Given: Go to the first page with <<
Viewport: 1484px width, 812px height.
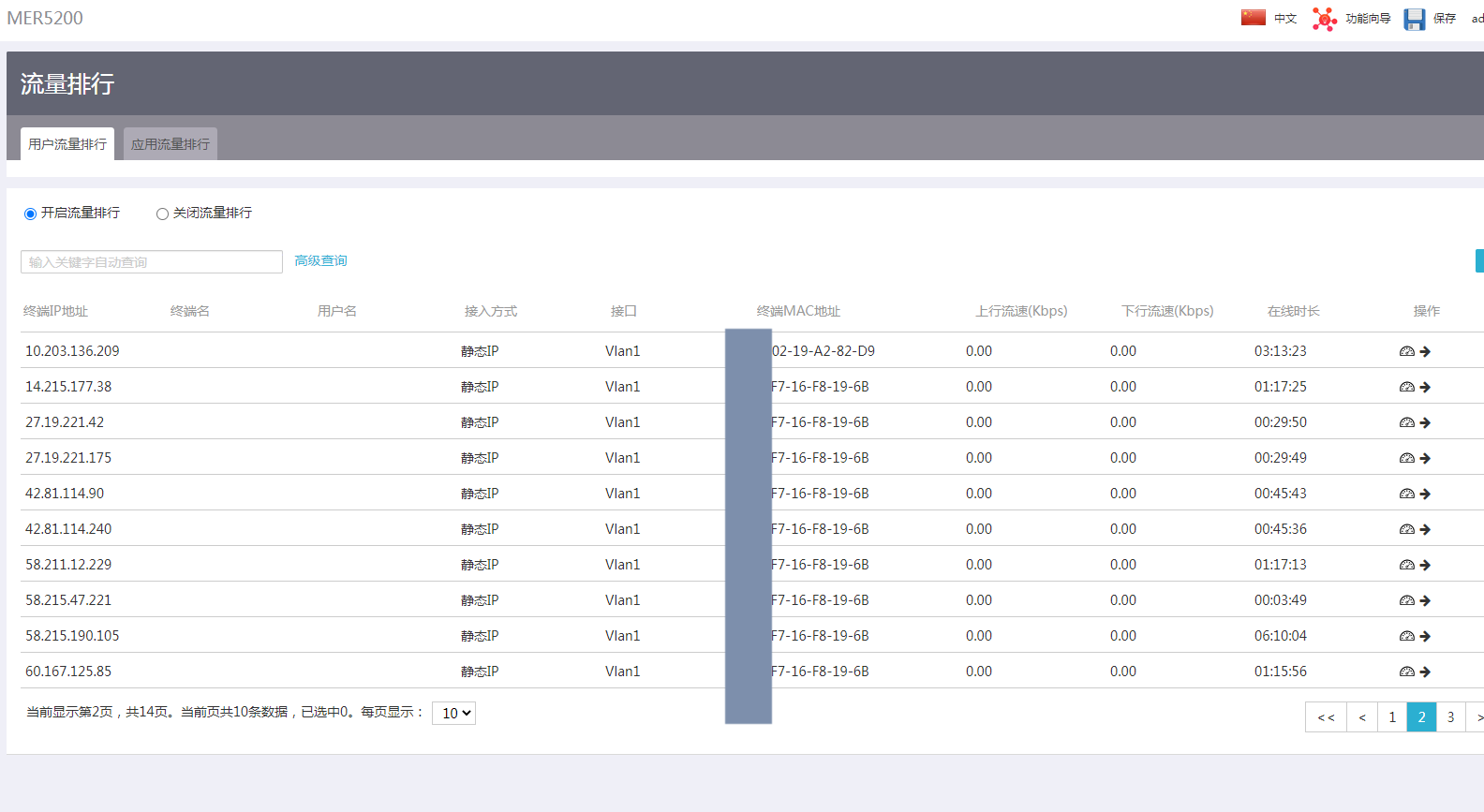Looking at the screenshot, I should 1327,717.
